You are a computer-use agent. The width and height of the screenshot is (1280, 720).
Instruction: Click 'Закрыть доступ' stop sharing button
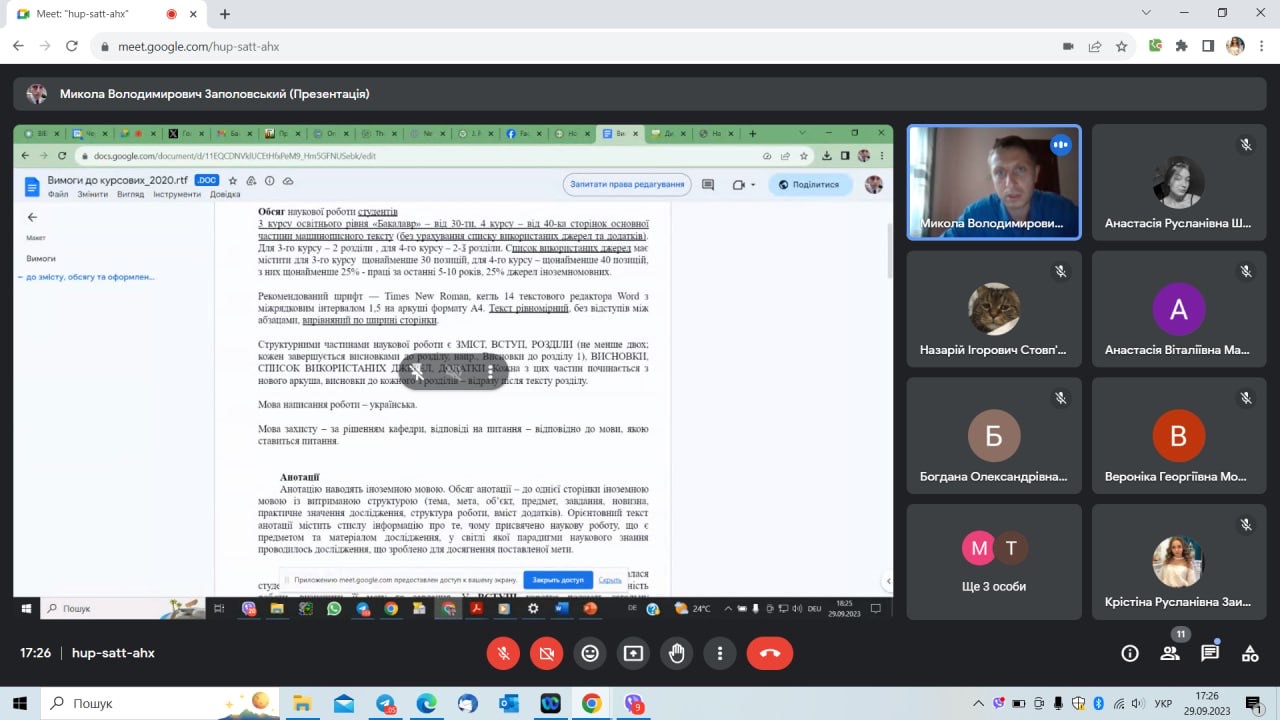tap(558, 580)
